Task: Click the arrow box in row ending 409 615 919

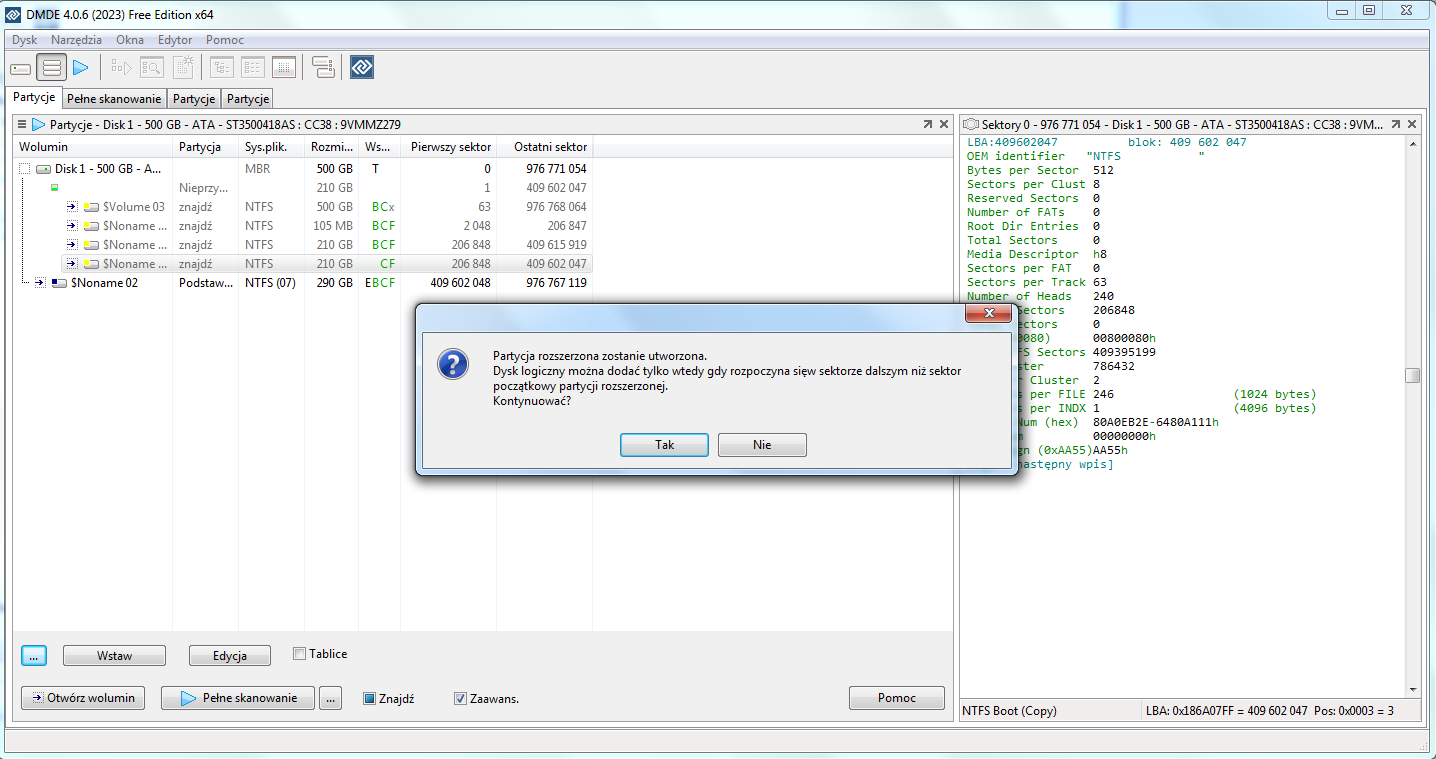Action: (72, 245)
